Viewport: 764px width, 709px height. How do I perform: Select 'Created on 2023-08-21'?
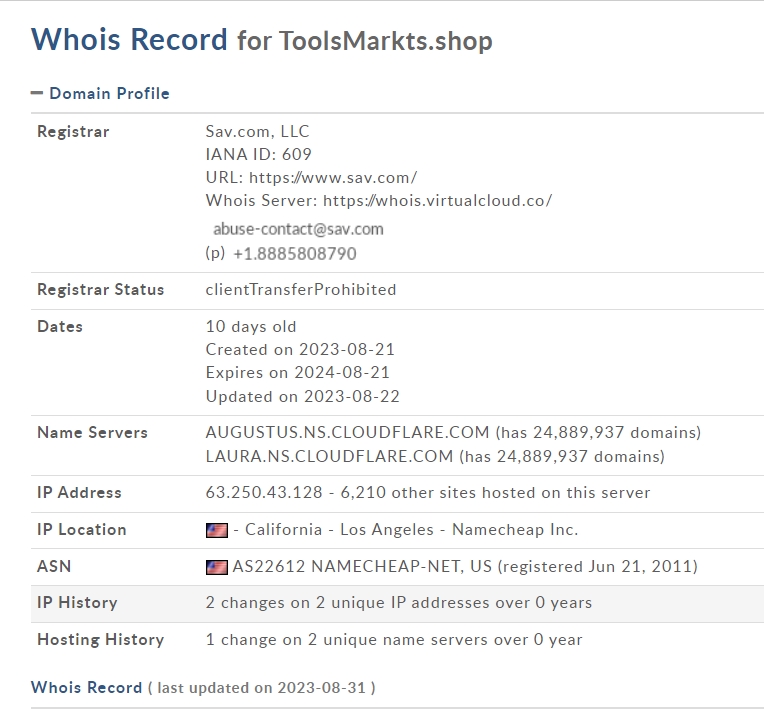300,349
